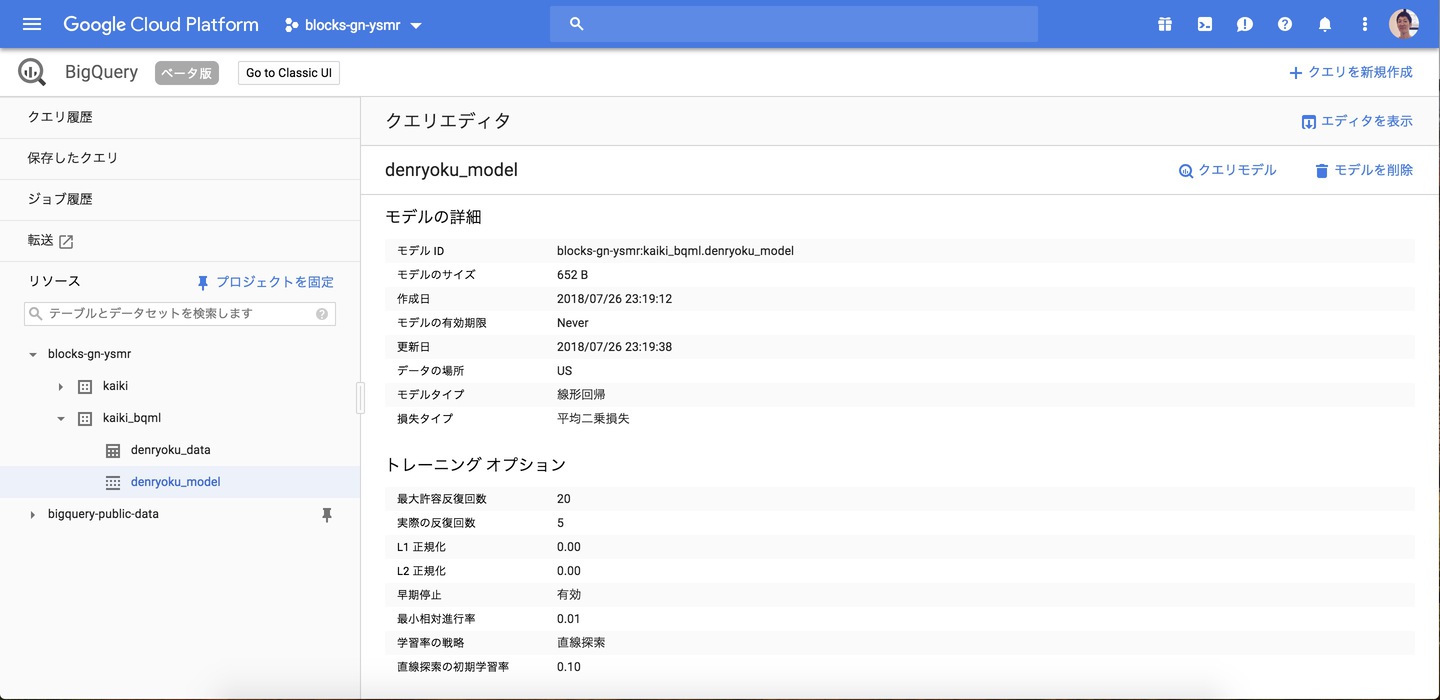This screenshot has height=700, width=1440.
Task: Open the notifications bell
Action: [1325, 24]
